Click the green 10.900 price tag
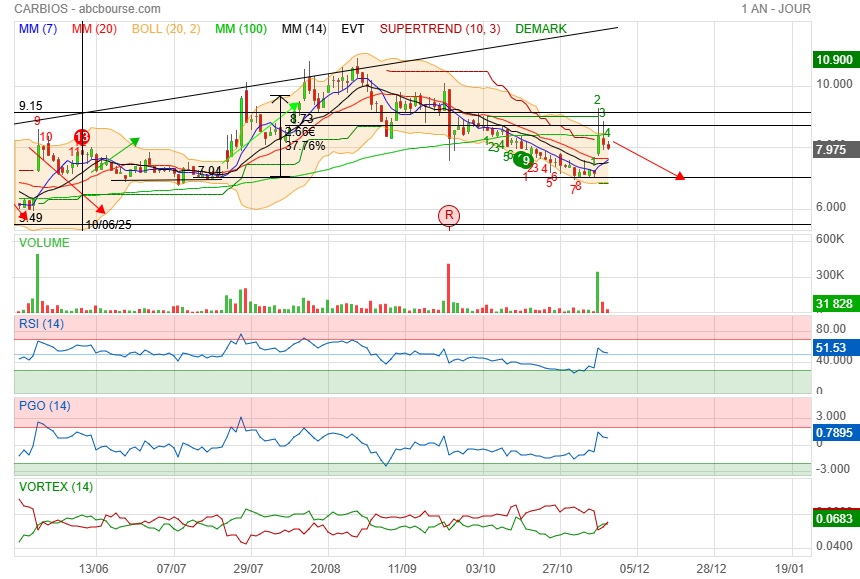Image resolution: width=860 pixels, height=579 pixels. click(x=834, y=60)
